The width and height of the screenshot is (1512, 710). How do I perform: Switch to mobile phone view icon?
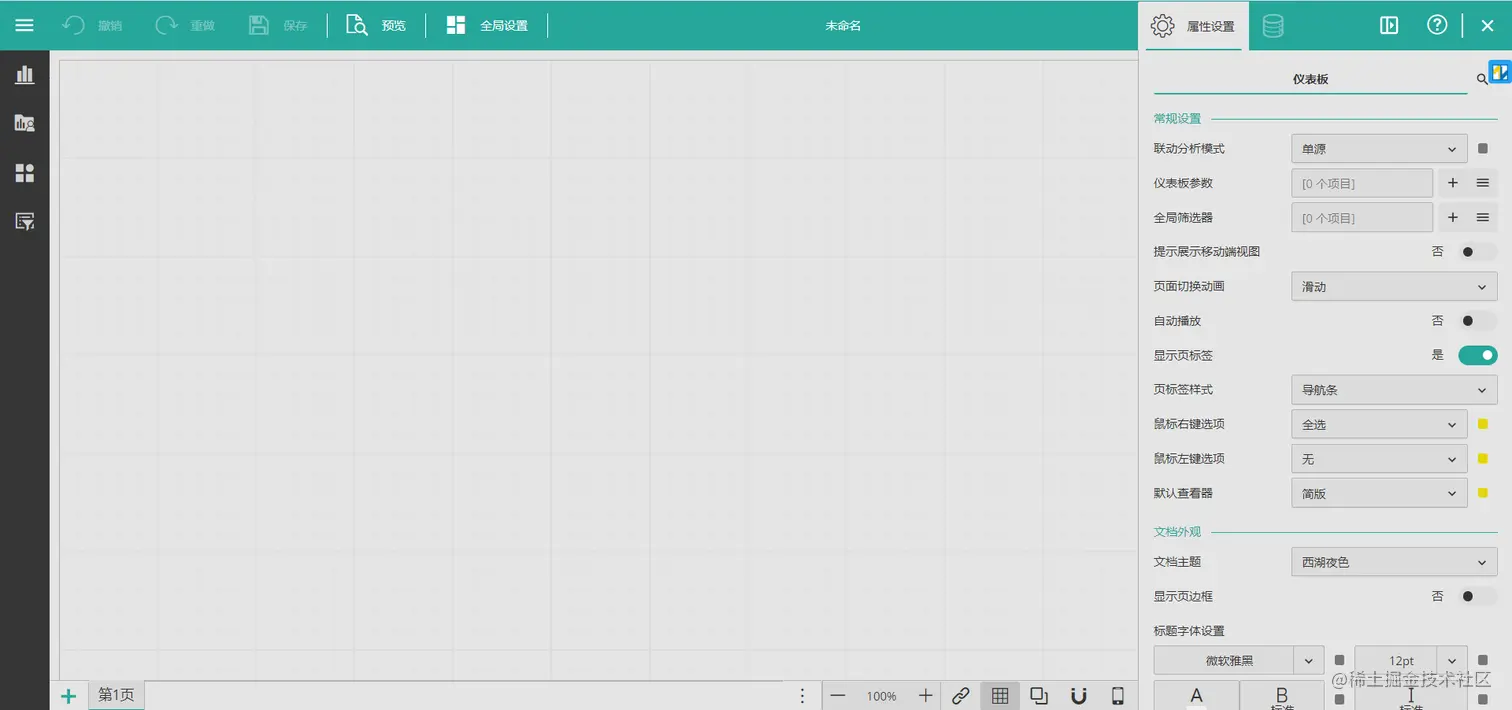pos(1118,696)
